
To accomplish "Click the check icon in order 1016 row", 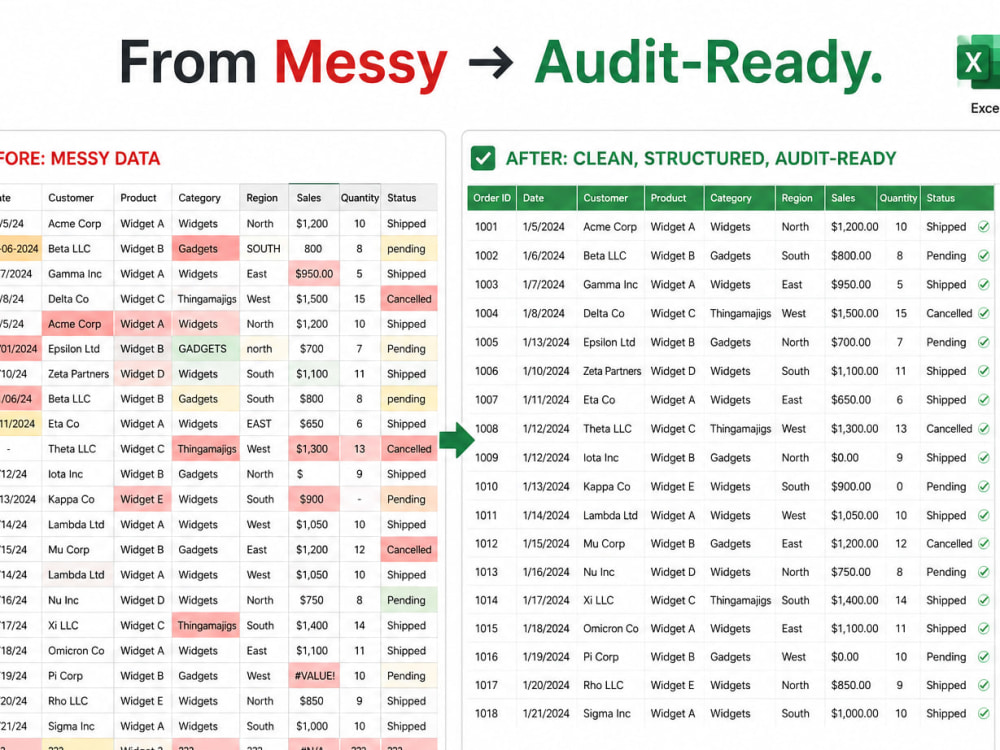I will [983, 657].
